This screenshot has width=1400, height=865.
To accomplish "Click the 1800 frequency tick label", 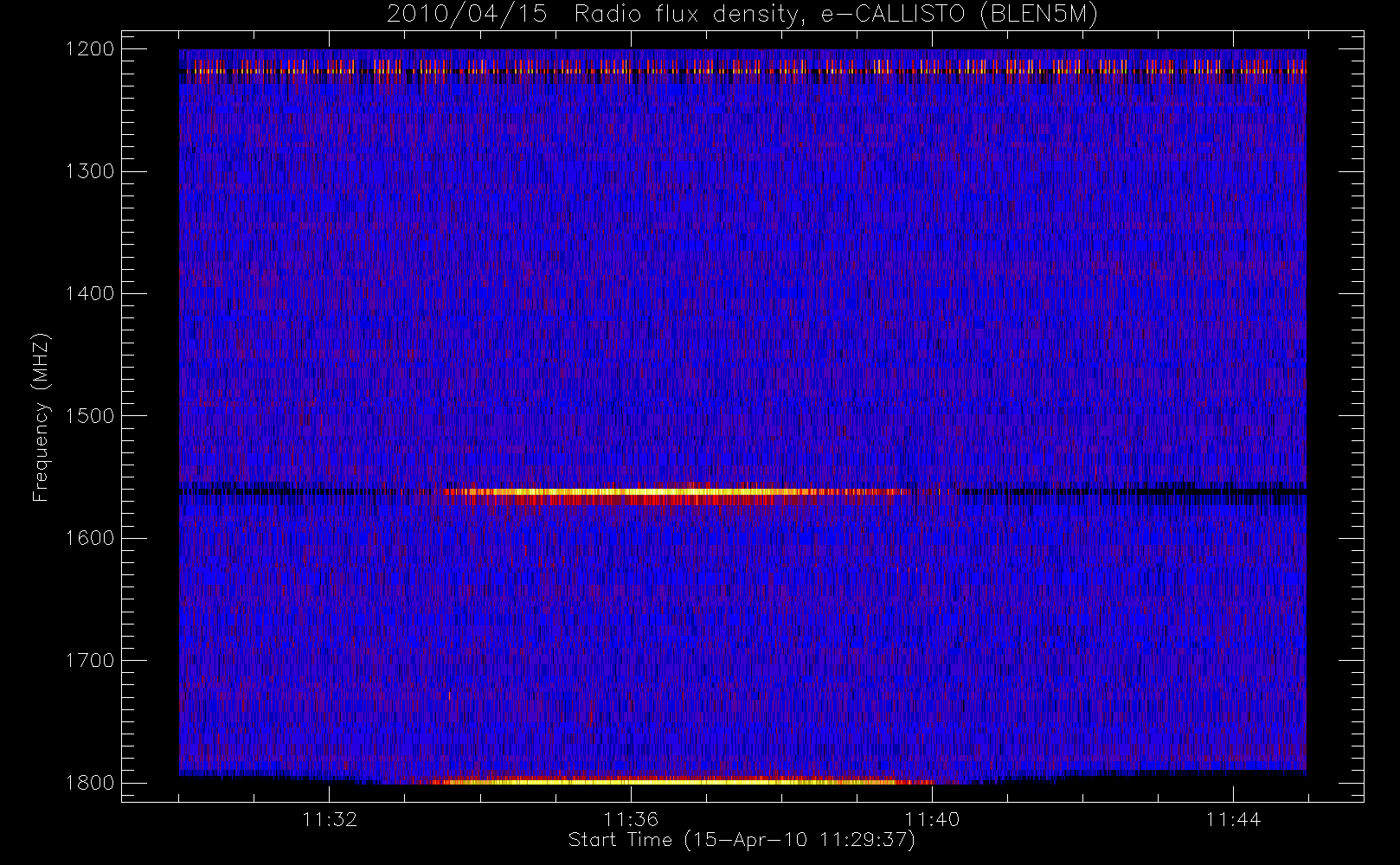I will coord(90,783).
